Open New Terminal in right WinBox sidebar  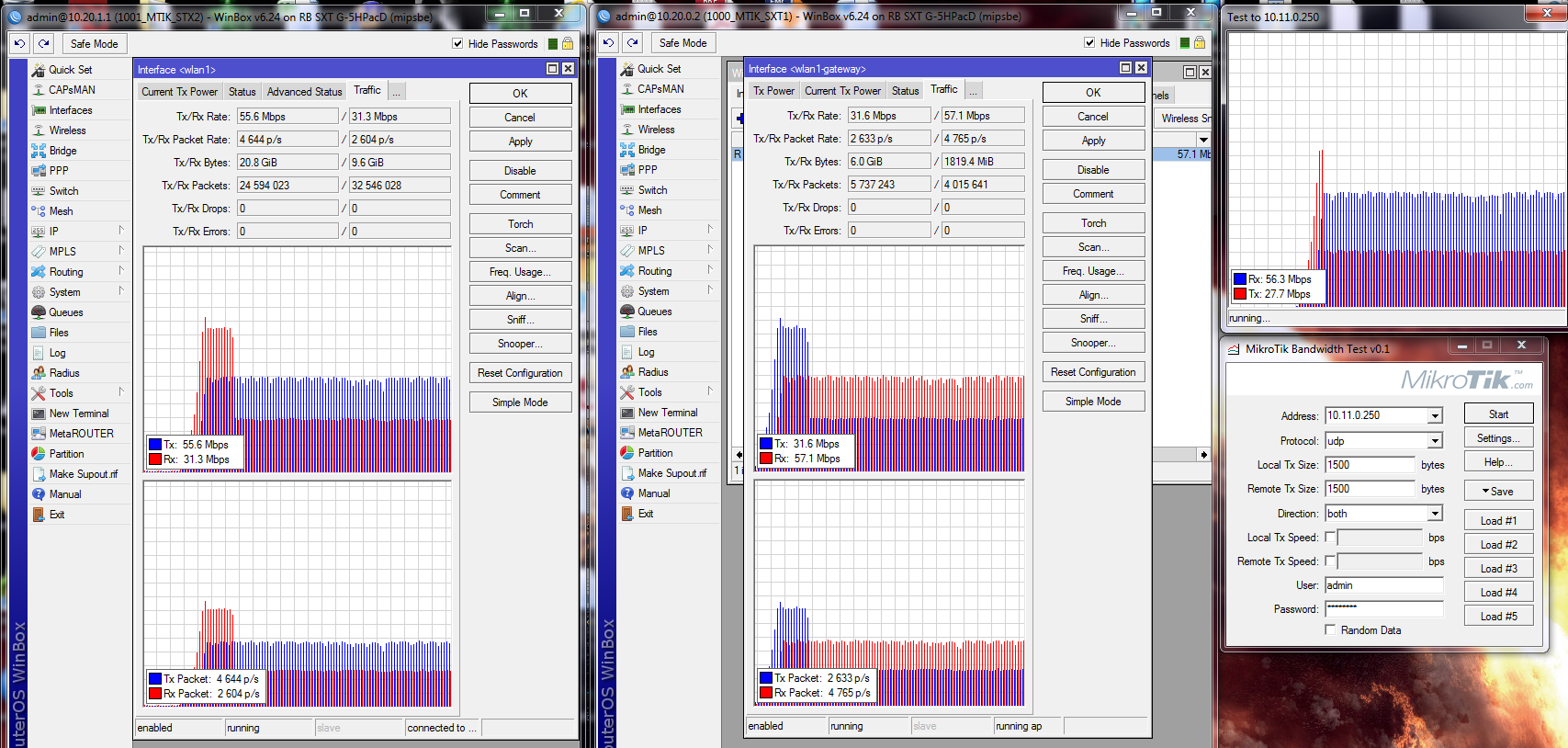(x=668, y=413)
